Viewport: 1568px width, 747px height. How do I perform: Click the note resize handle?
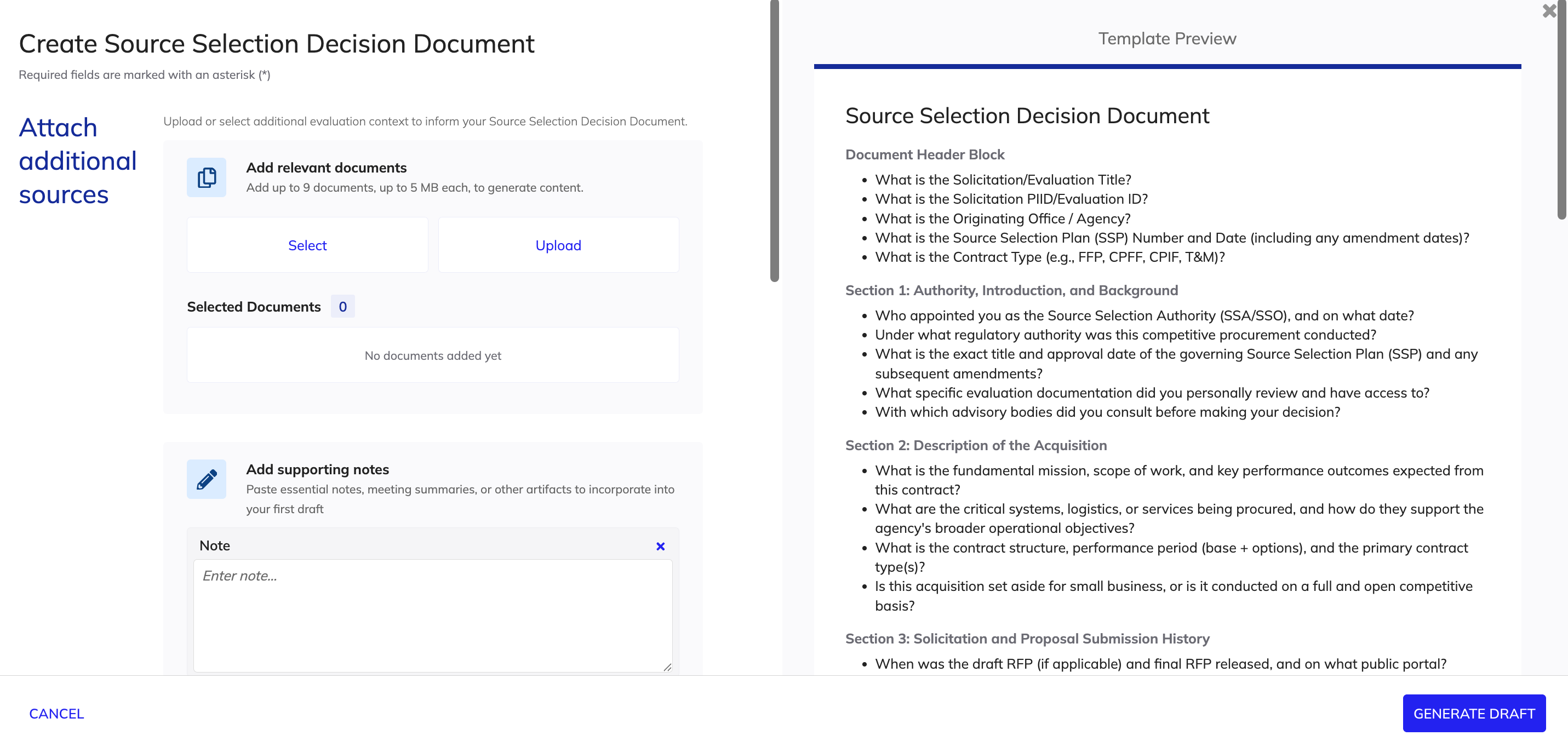click(667, 667)
